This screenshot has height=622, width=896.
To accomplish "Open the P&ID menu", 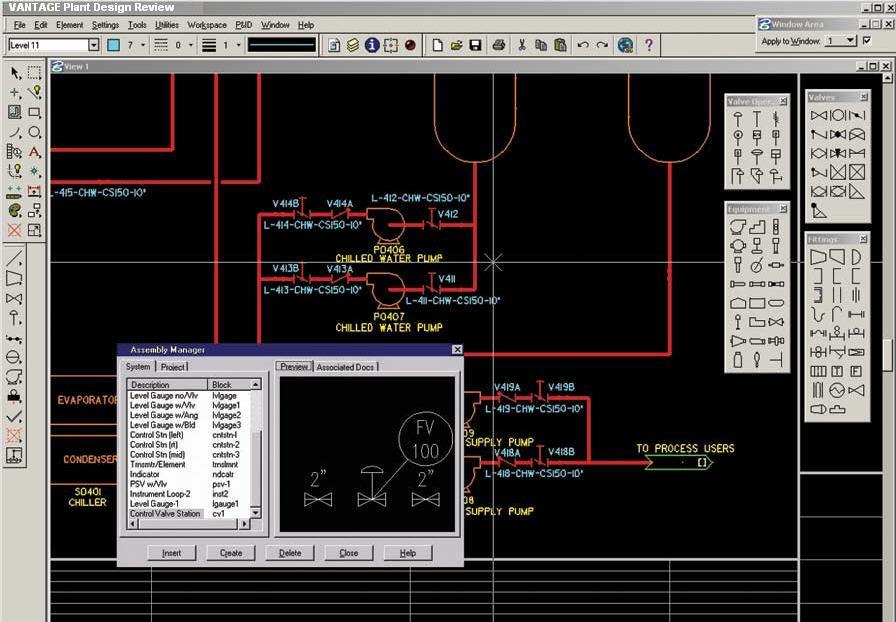I will (242, 25).
